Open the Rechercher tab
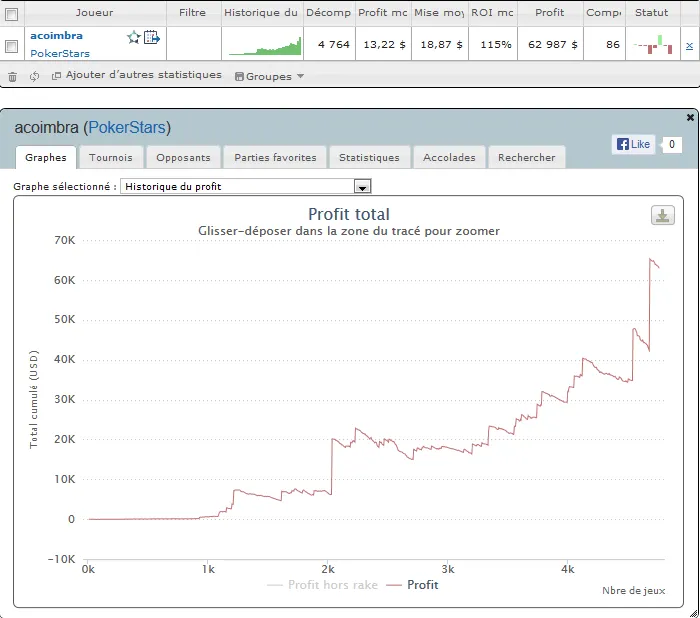The height and width of the screenshot is (618, 700). click(x=527, y=158)
